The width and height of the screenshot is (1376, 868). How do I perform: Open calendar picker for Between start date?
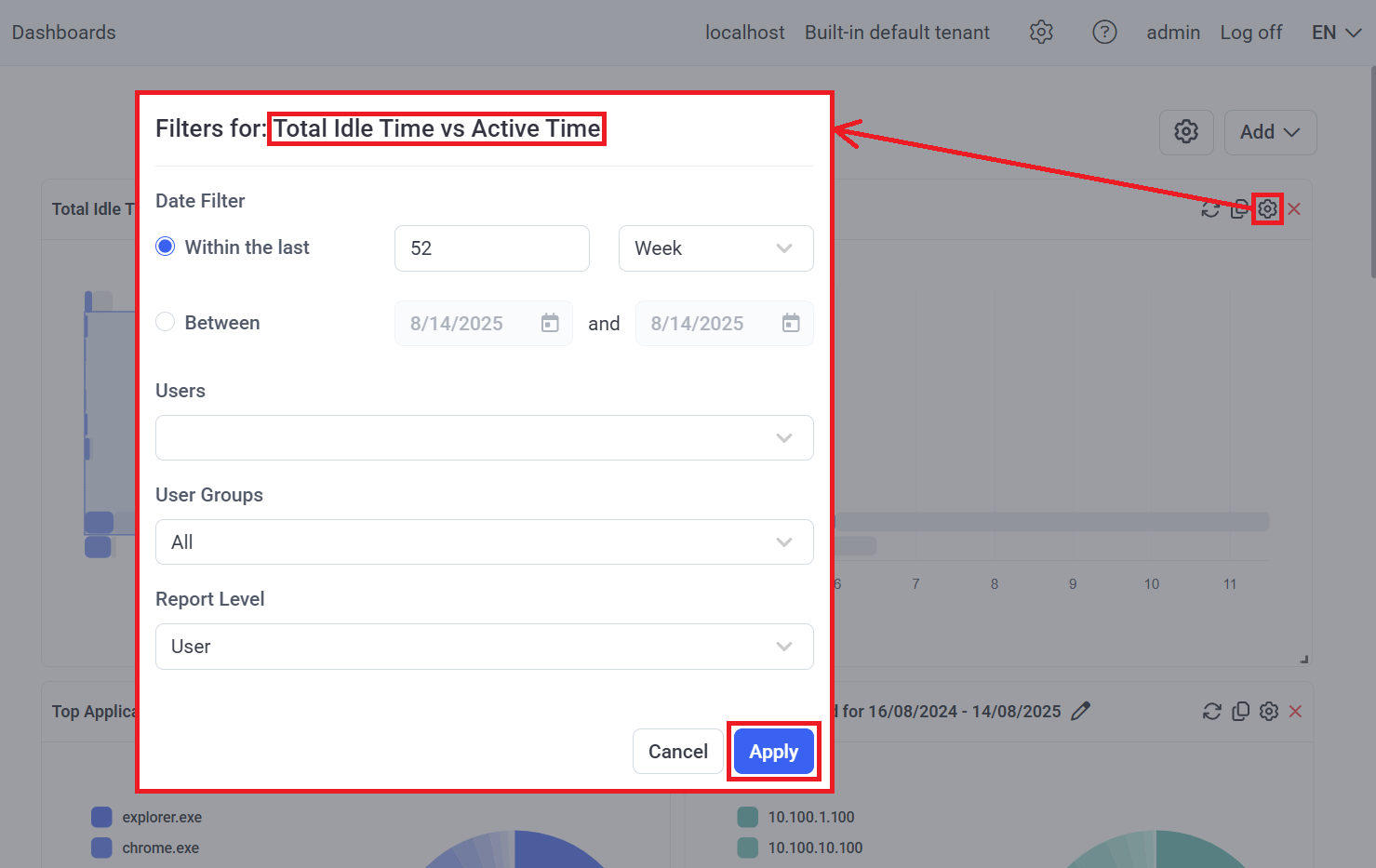[x=550, y=324]
